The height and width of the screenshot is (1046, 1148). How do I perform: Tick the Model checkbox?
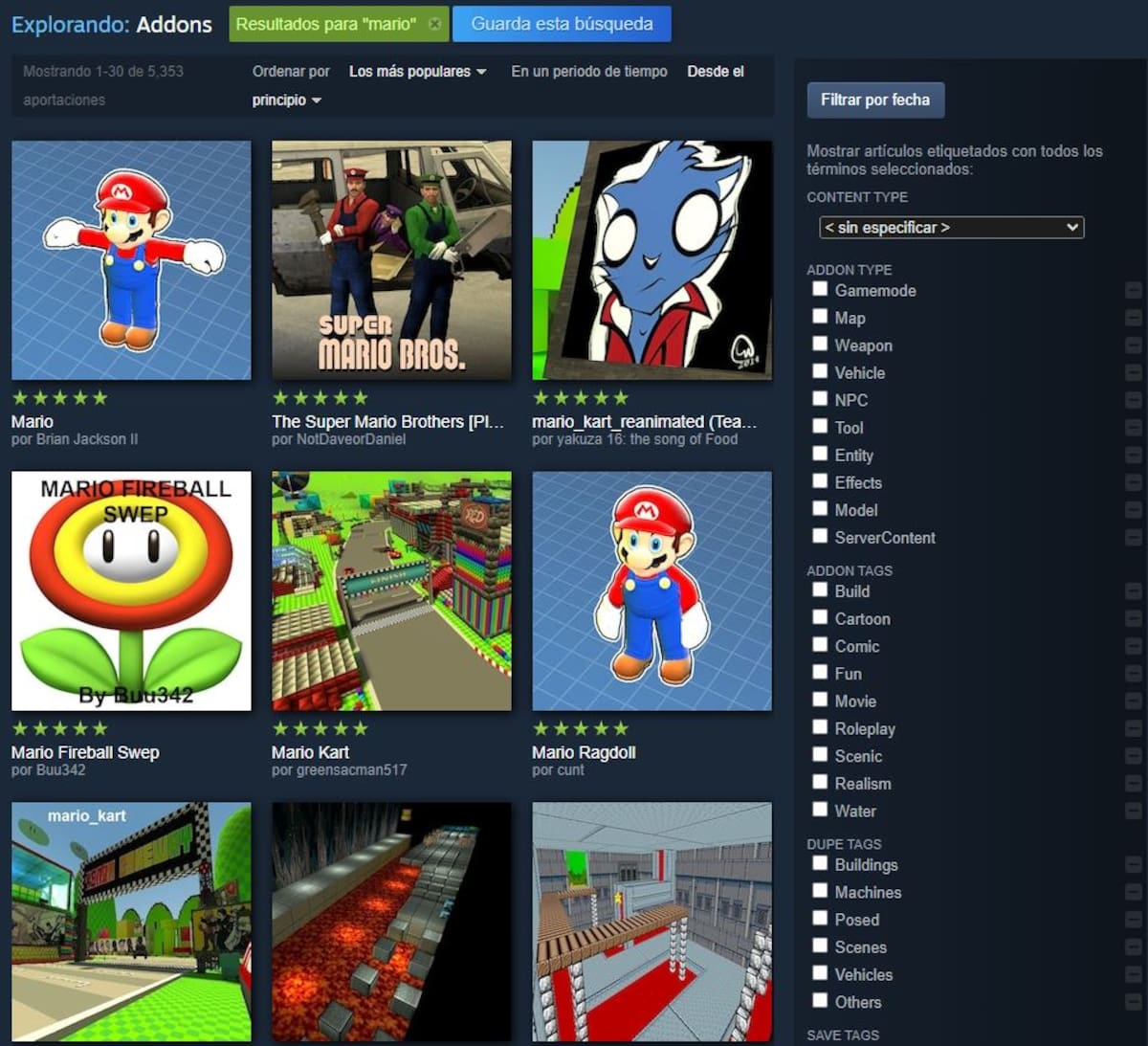(x=820, y=508)
